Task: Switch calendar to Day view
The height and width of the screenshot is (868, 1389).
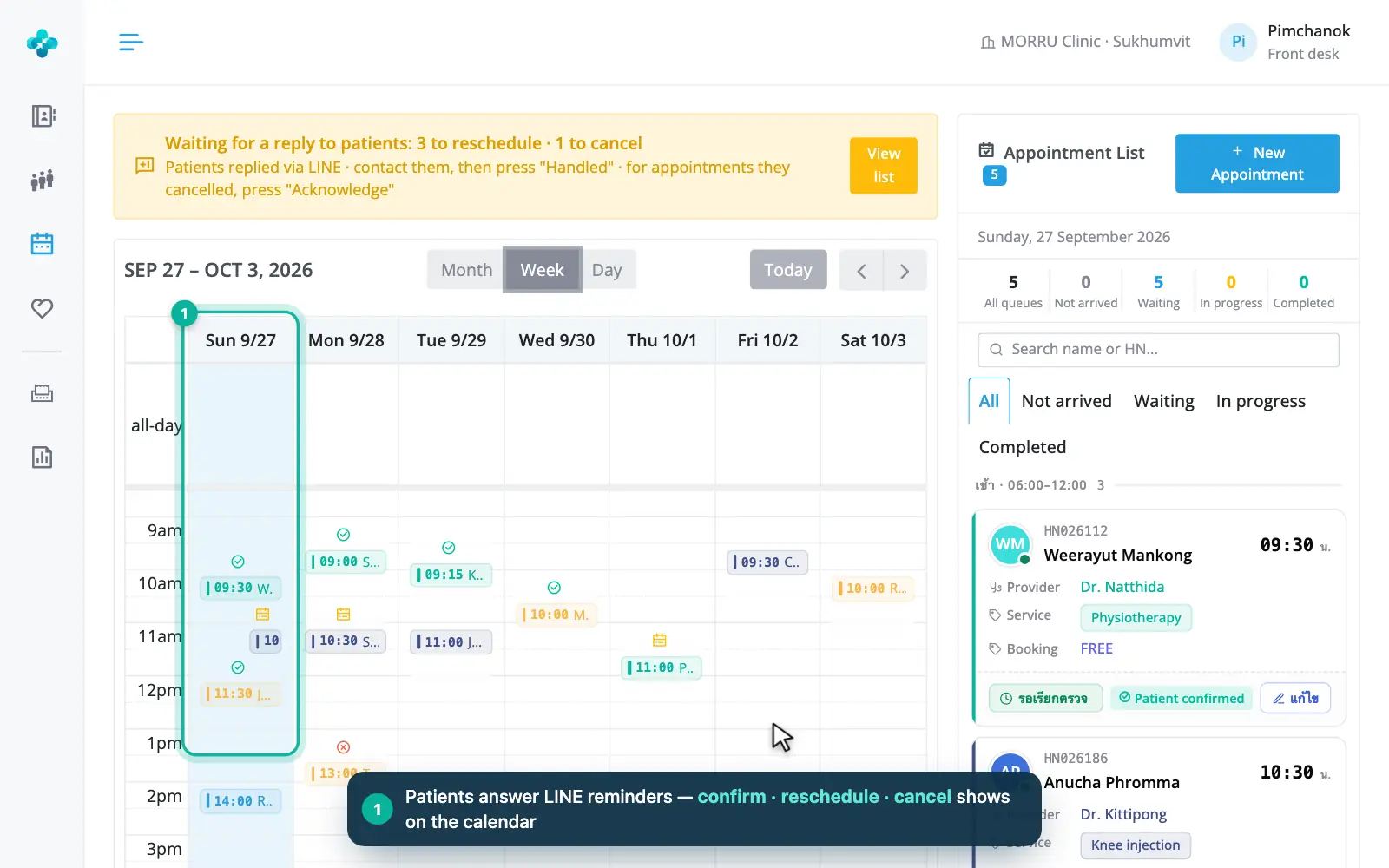Action: click(608, 270)
